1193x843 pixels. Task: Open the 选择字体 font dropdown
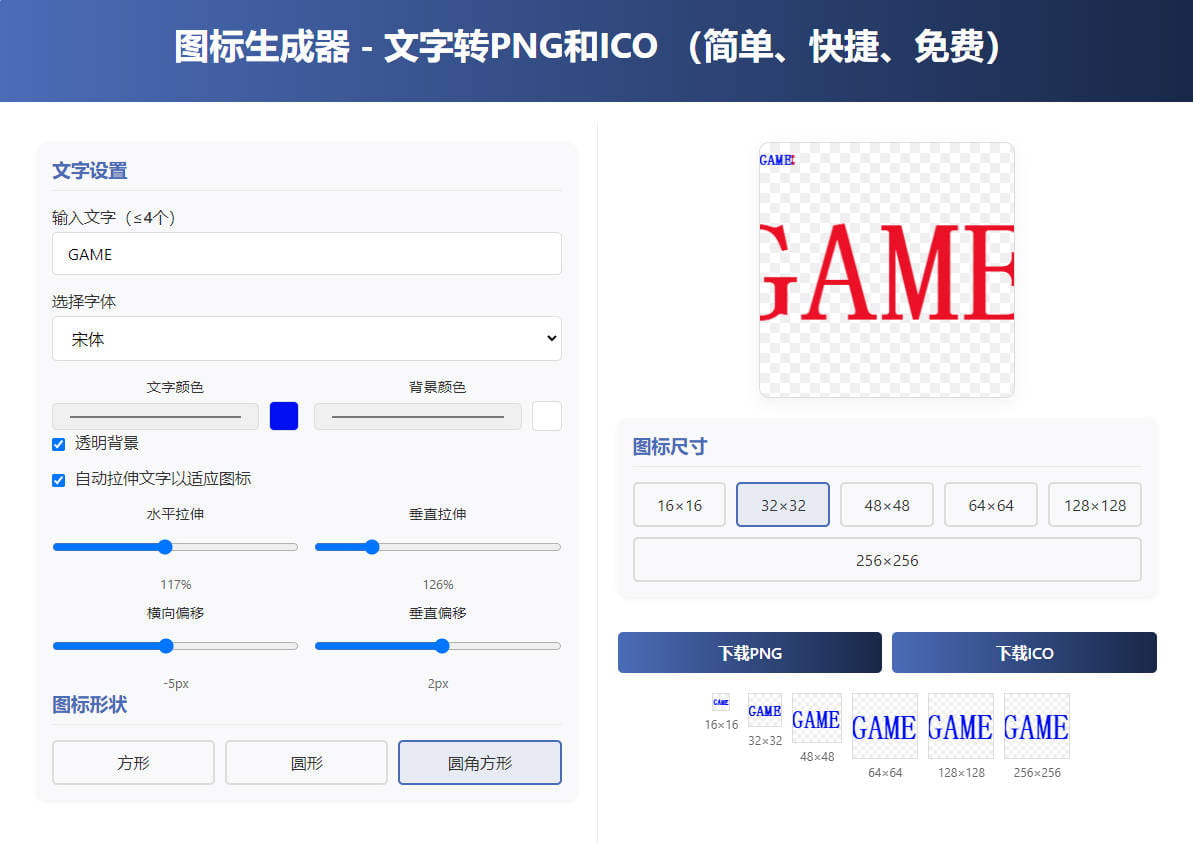306,339
